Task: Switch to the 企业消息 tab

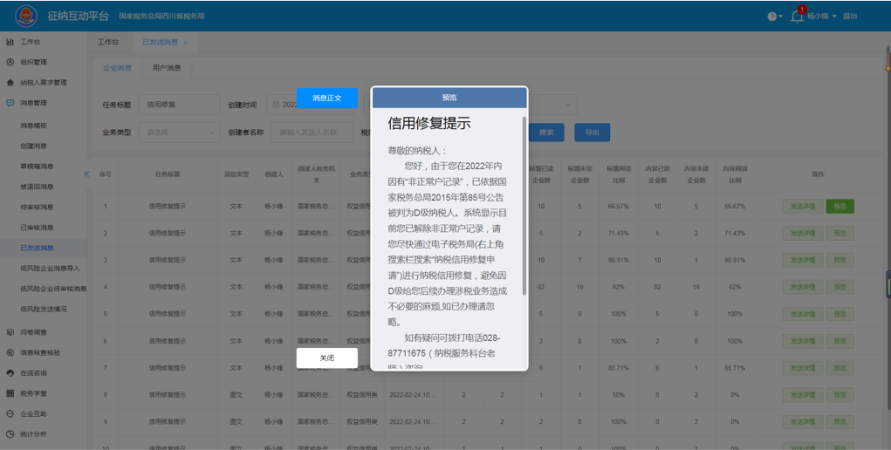Action: (x=117, y=68)
